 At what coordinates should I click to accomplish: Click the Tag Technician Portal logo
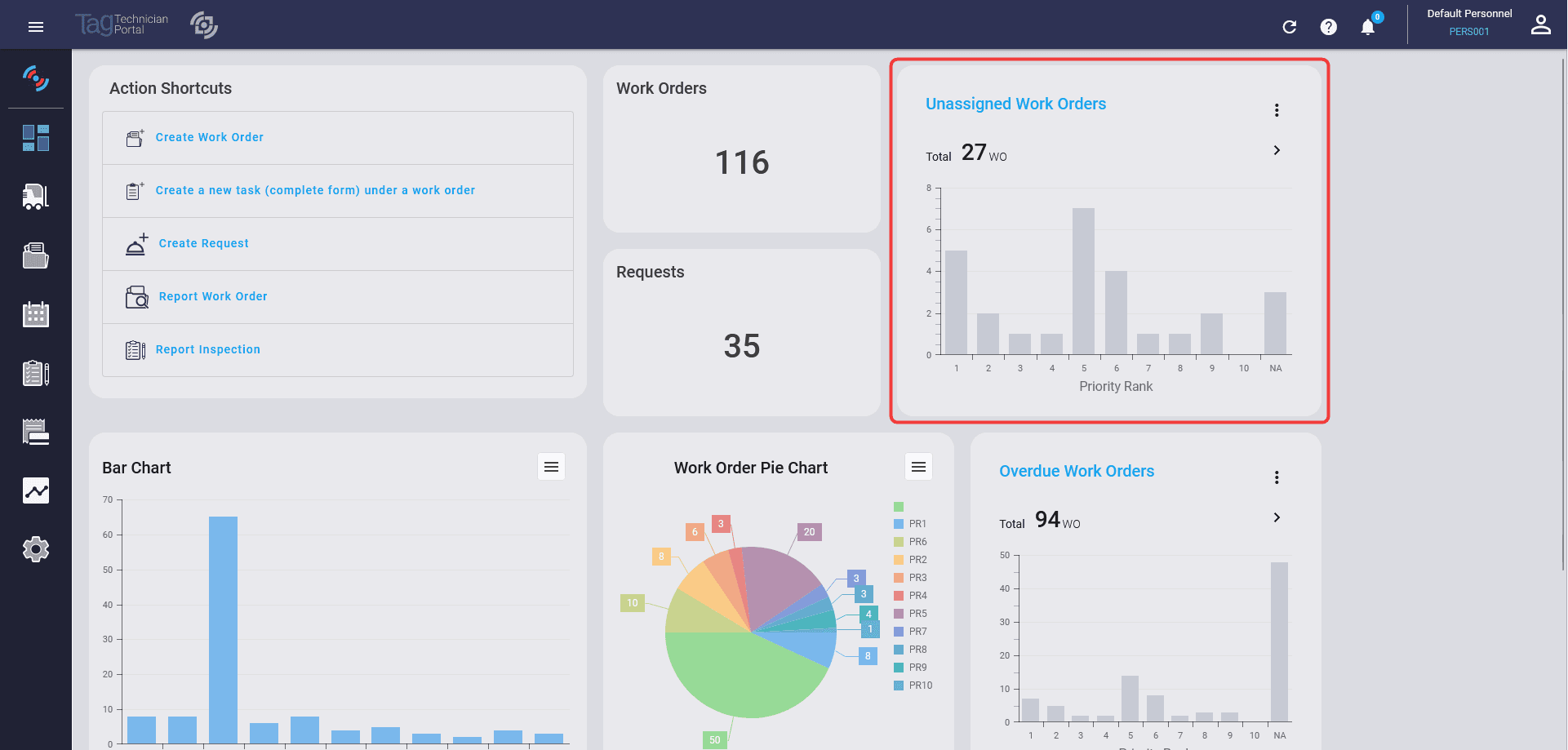point(122,24)
